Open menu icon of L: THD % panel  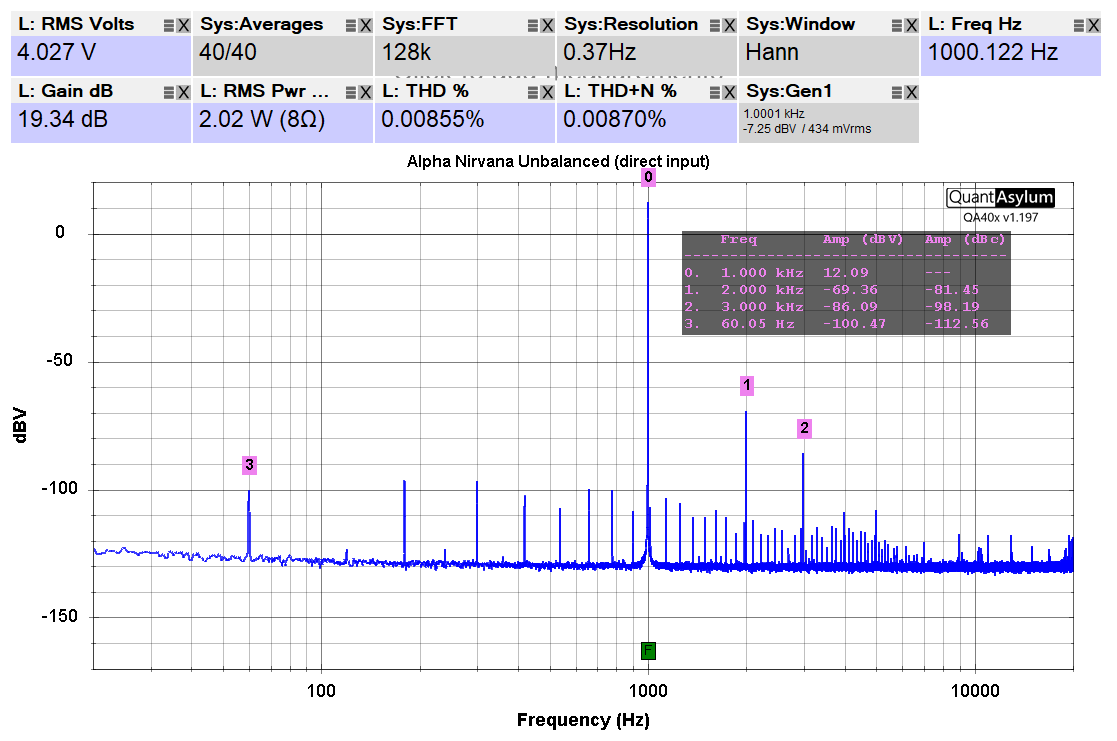pos(533,93)
